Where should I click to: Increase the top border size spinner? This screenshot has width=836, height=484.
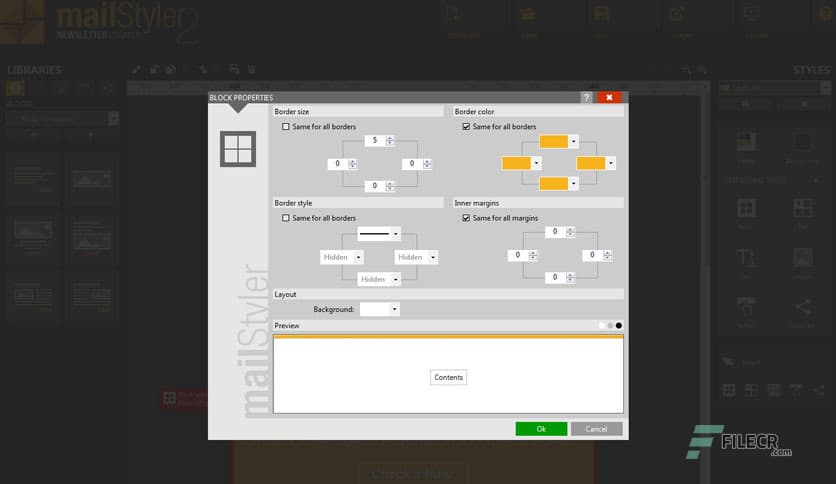click(x=390, y=138)
